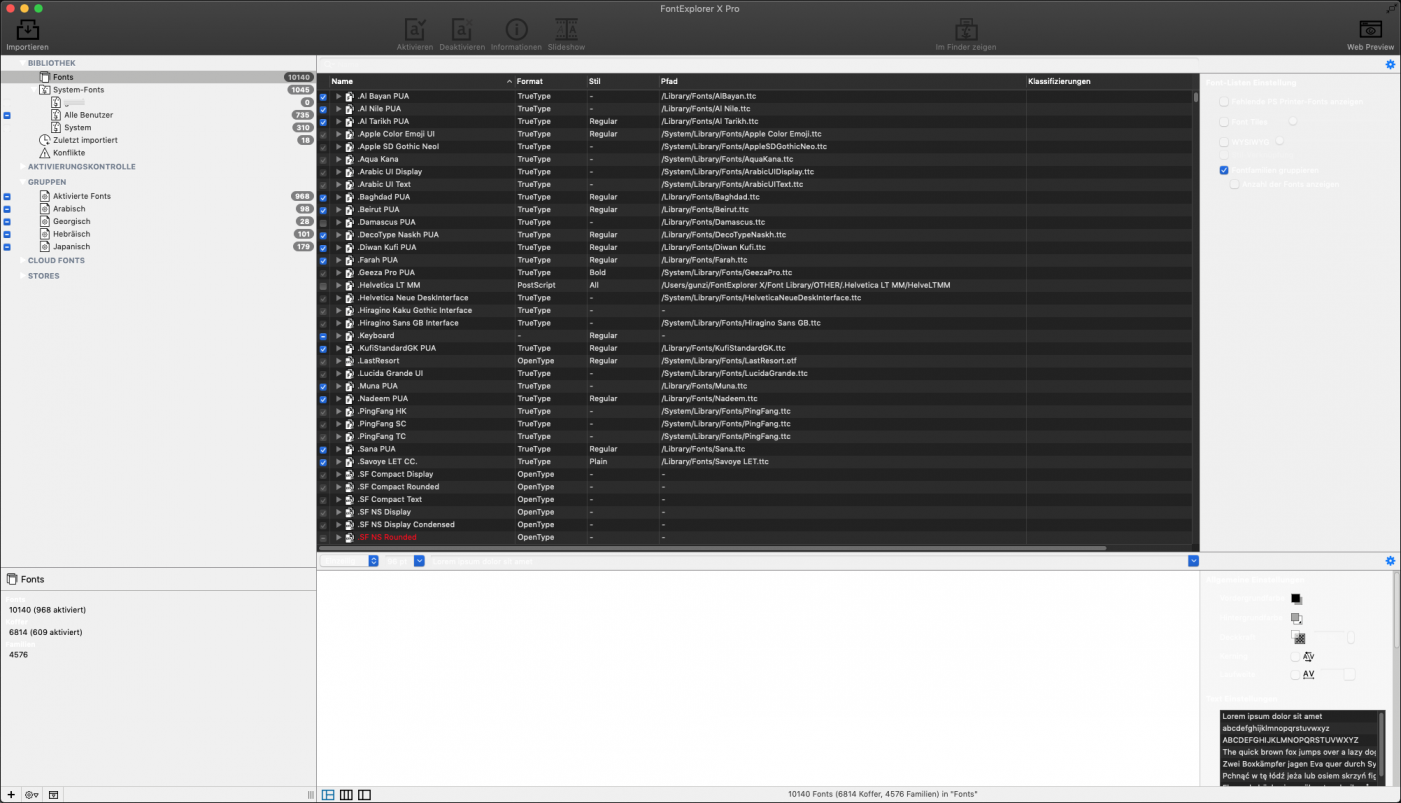Click the Im Finder zeigen icon

pos(965,30)
